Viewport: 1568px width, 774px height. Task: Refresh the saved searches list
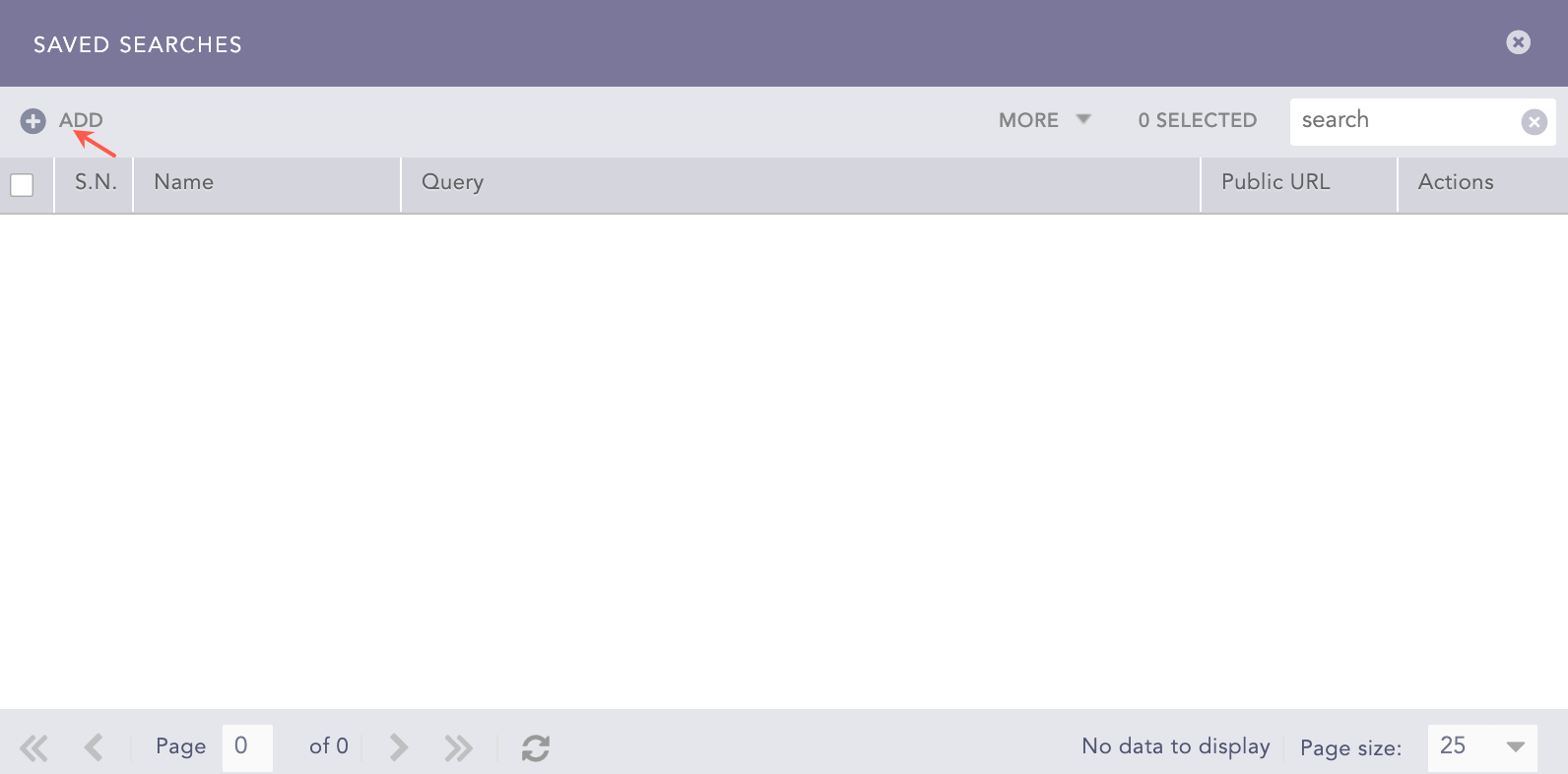pyautogui.click(x=535, y=747)
